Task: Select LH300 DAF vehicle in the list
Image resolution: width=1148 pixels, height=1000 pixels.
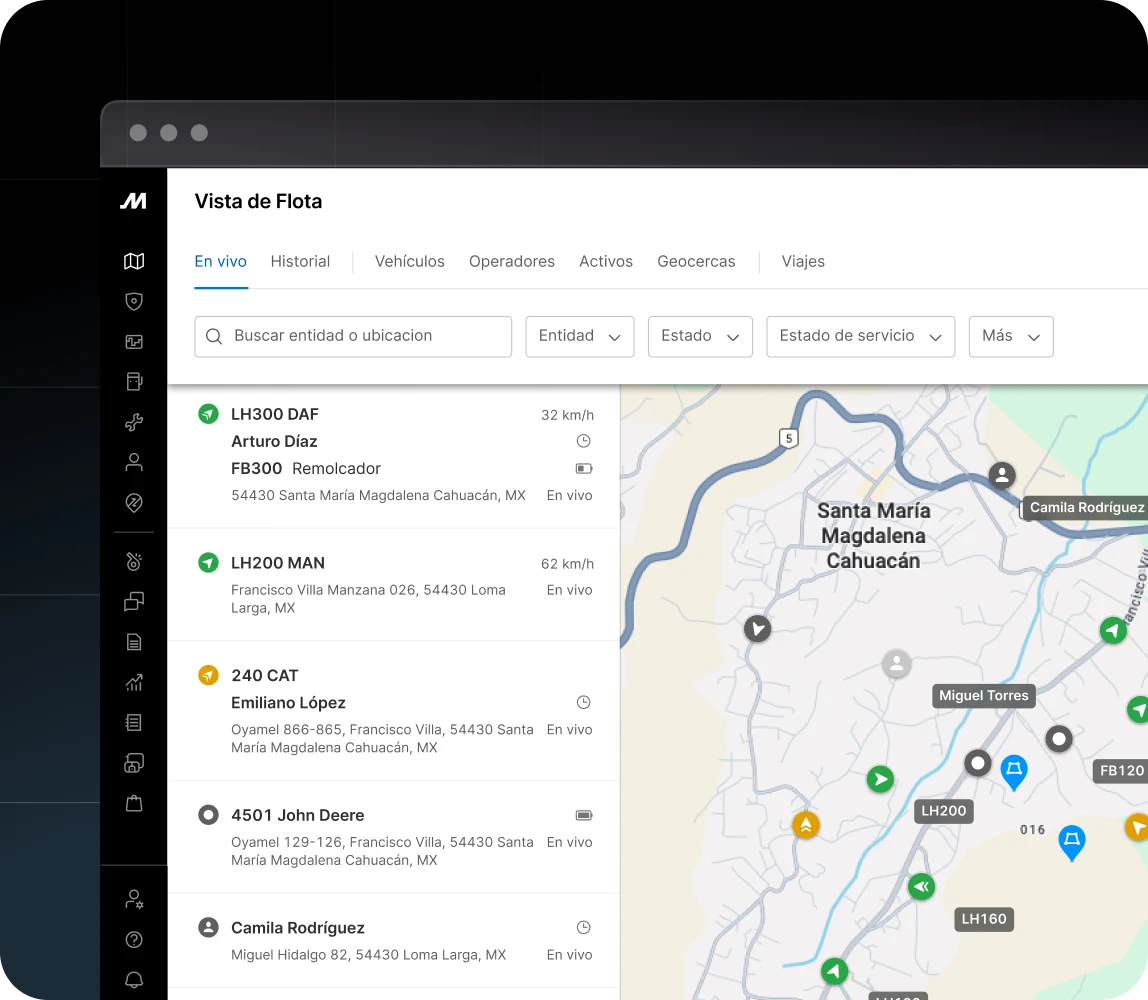Action: tap(275, 414)
